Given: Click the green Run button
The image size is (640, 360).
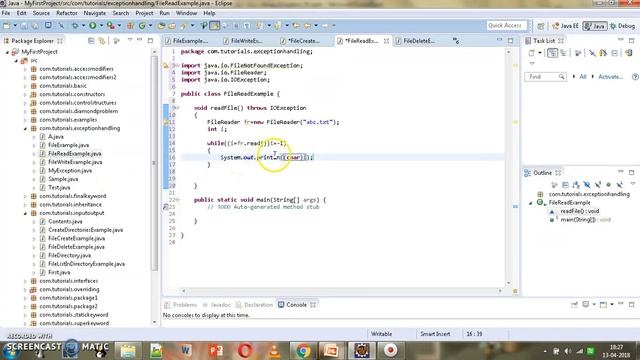Looking at the screenshot, I should coord(93,26).
